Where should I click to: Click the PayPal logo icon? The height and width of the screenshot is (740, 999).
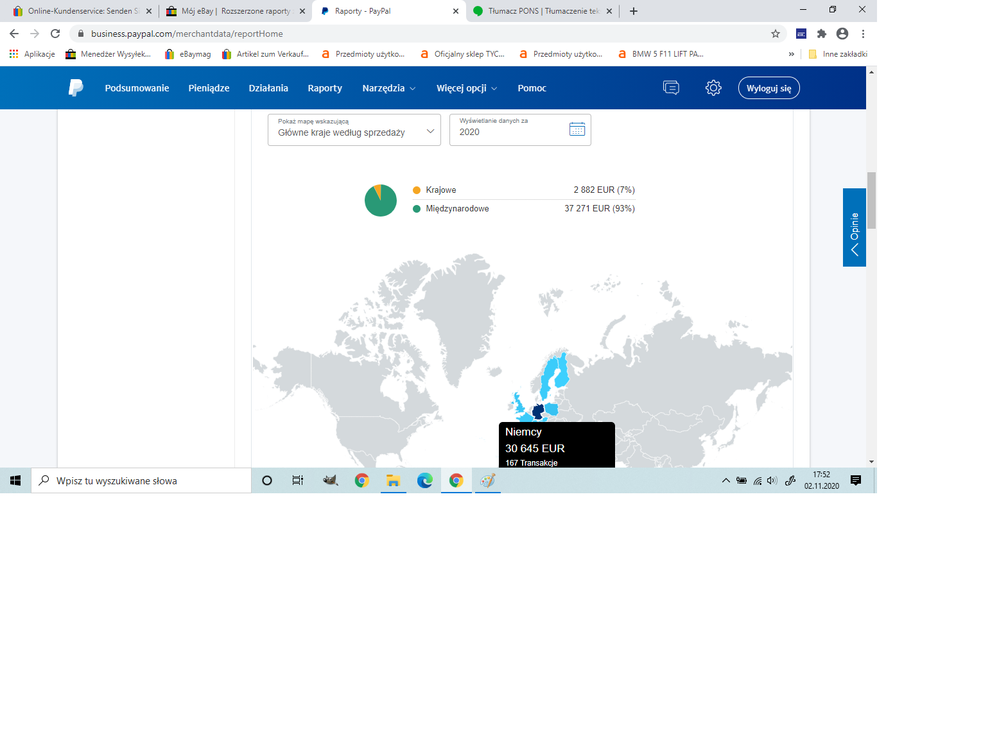coord(76,88)
